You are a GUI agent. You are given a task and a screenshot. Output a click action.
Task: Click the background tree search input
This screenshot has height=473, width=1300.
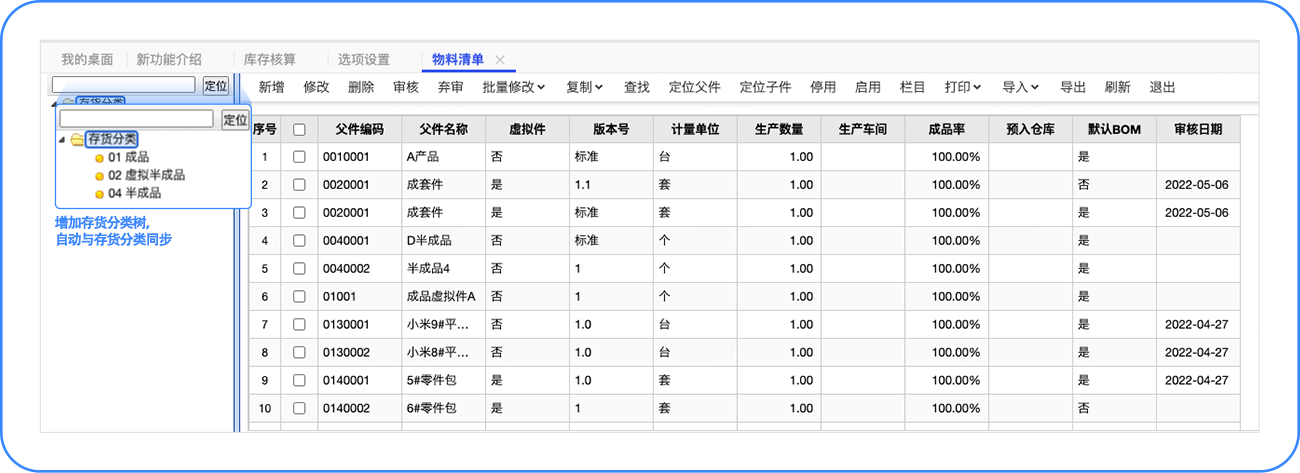coord(123,85)
